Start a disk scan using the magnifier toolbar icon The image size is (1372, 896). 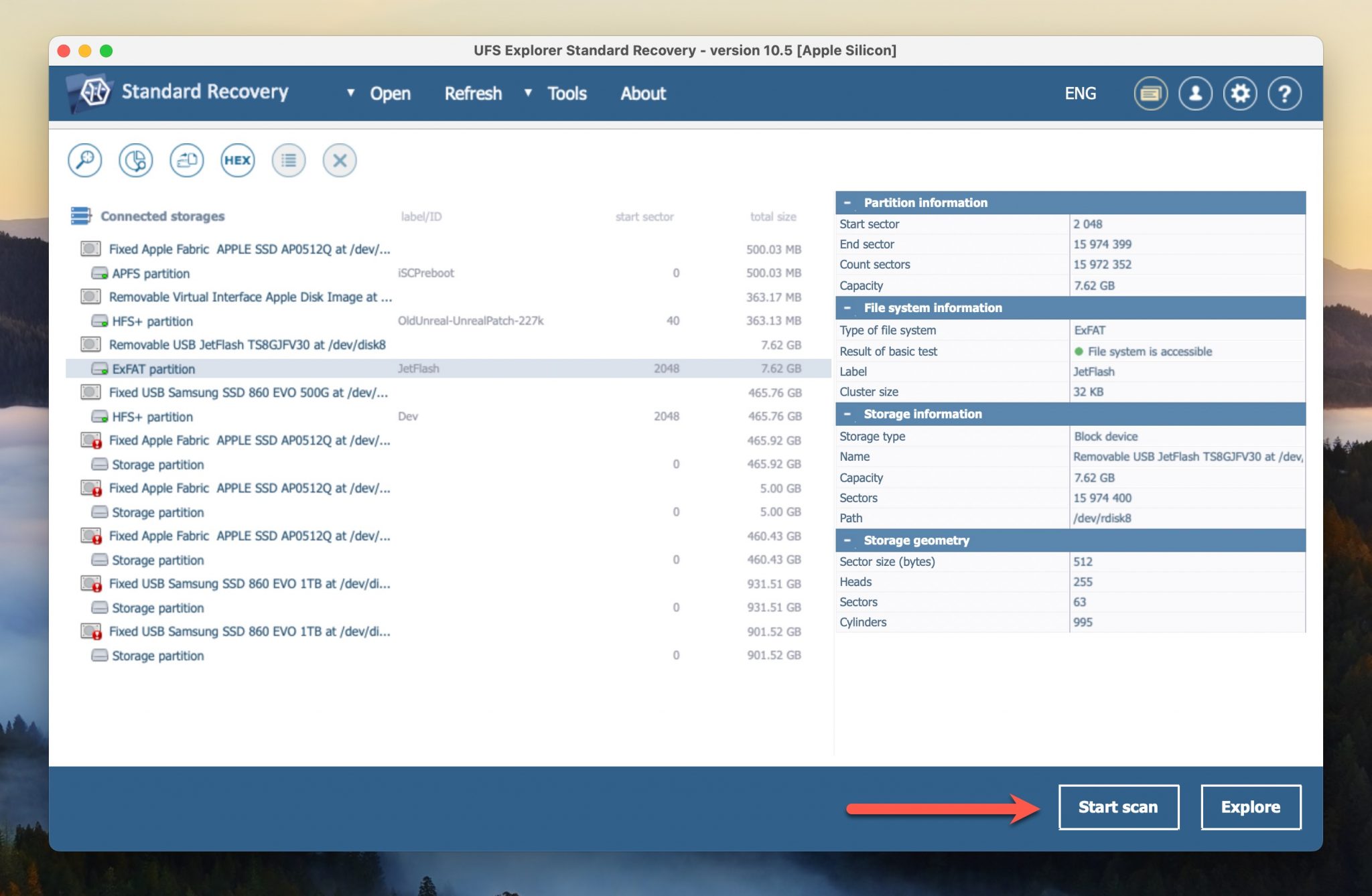tap(84, 160)
